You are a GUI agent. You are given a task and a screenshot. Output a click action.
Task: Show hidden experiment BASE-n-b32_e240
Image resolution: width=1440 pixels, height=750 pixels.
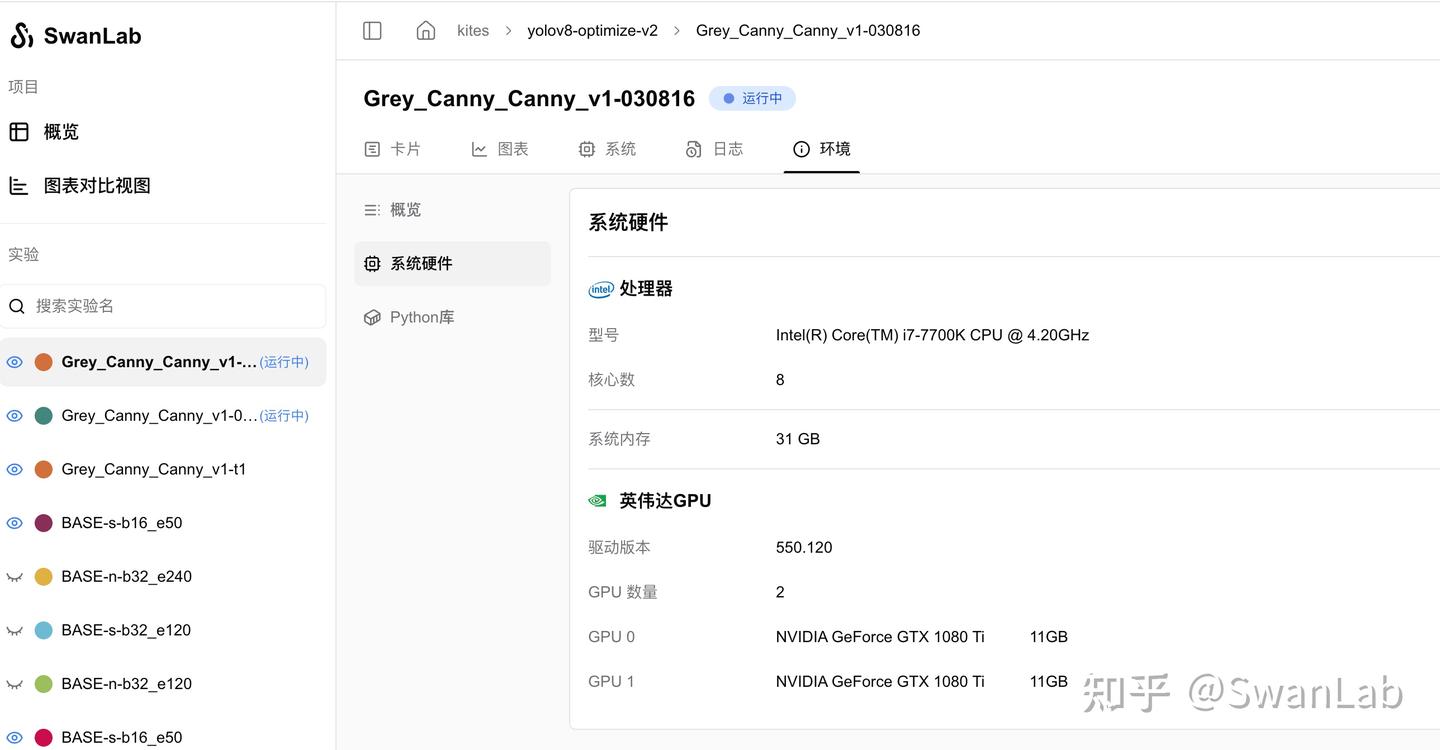[x=15, y=577]
